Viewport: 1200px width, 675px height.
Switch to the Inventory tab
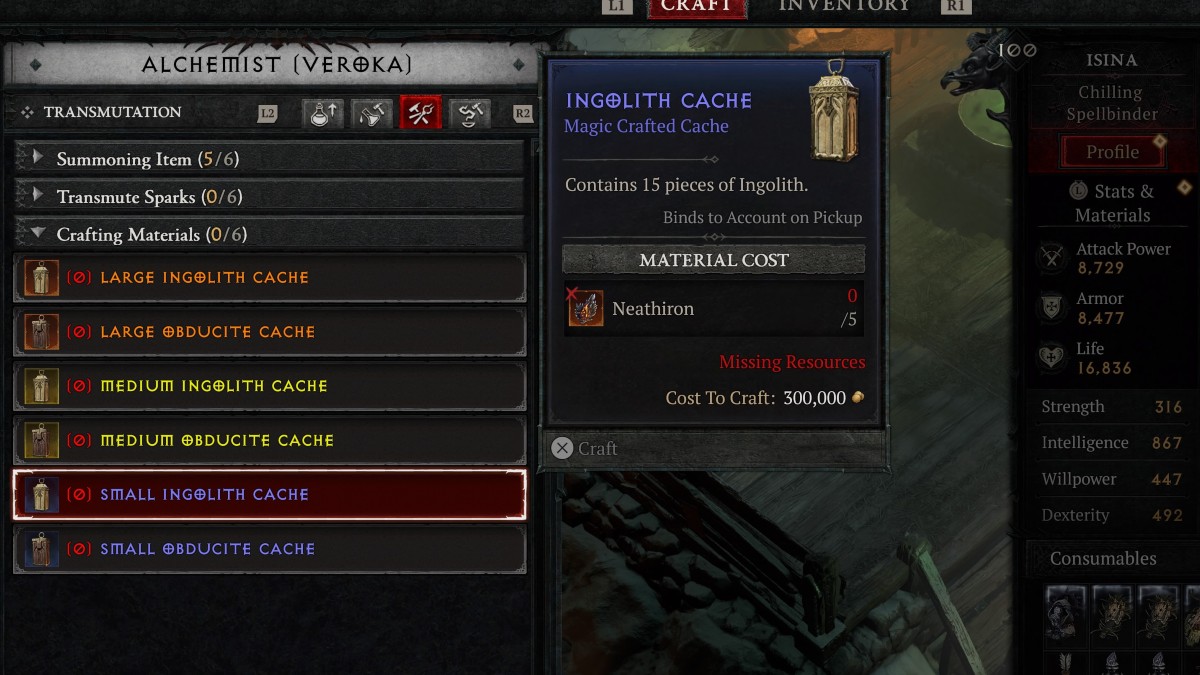coord(845,6)
